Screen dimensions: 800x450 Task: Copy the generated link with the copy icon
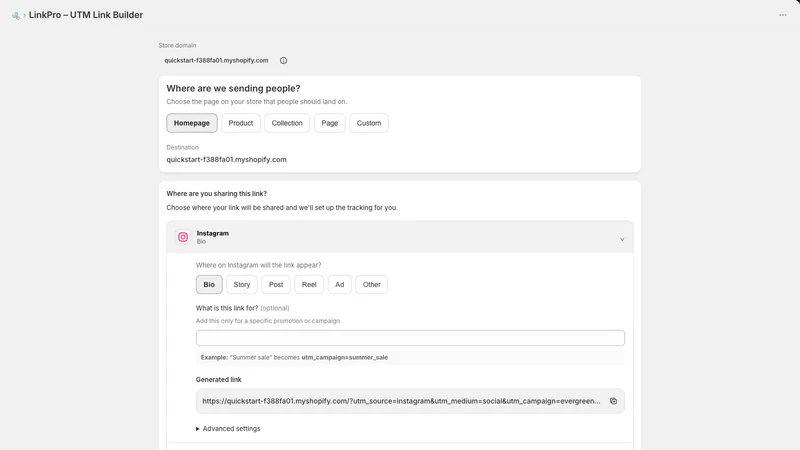[x=613, y=401]
